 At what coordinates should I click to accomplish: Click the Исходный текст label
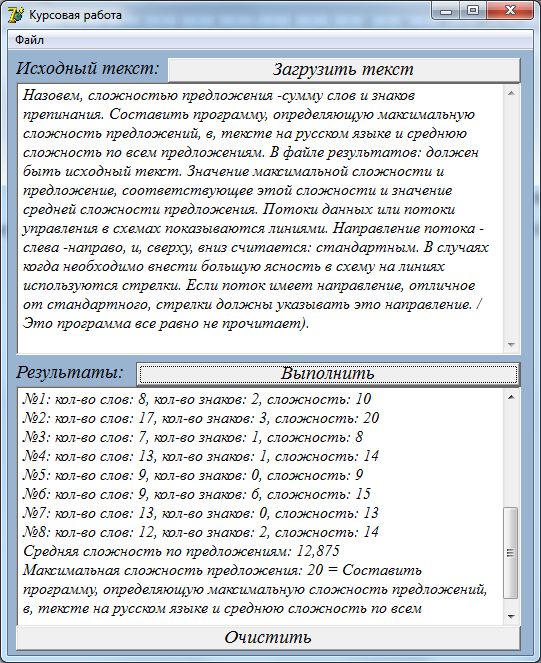(88, 68)
